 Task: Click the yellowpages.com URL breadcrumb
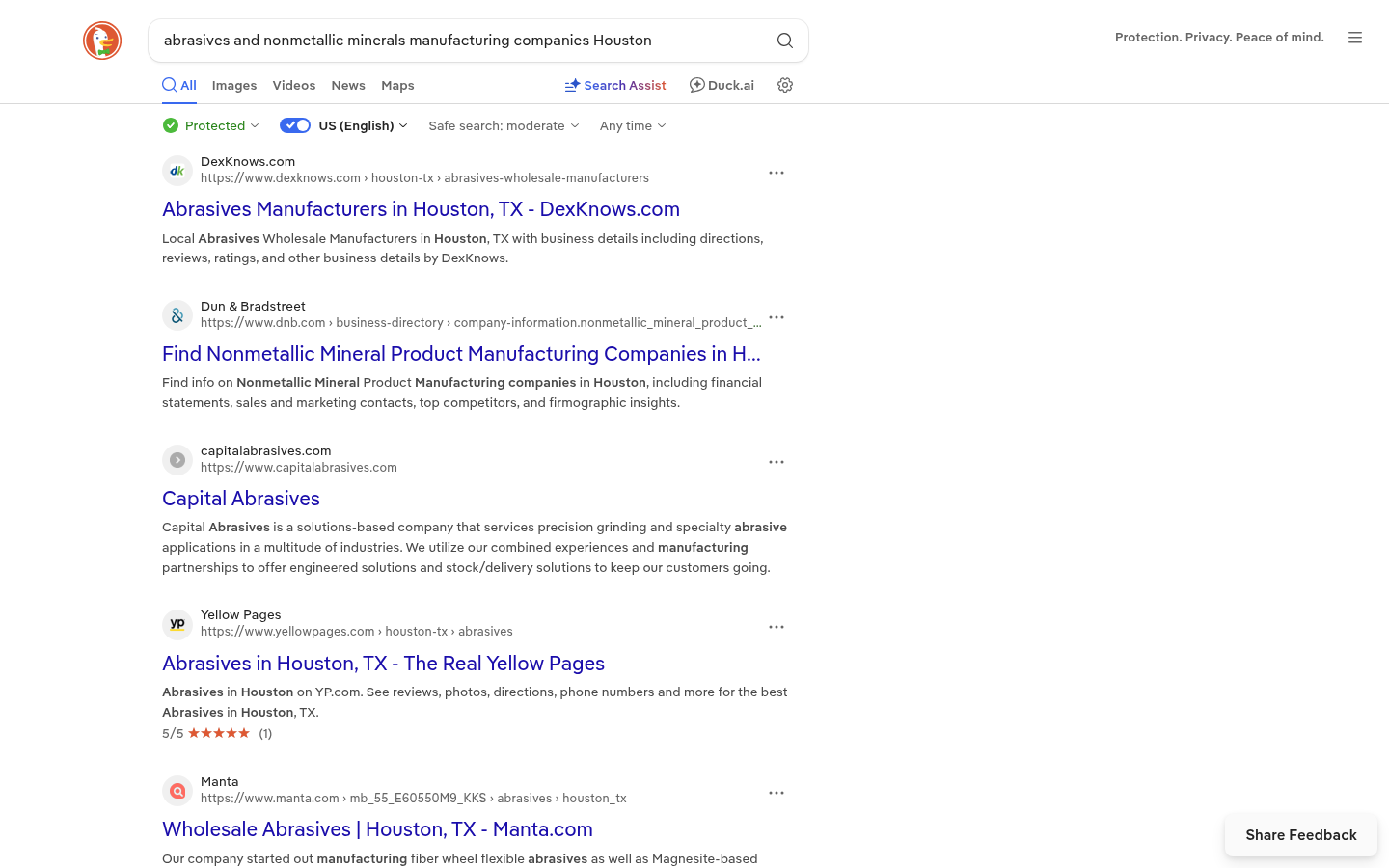(357, 632)
